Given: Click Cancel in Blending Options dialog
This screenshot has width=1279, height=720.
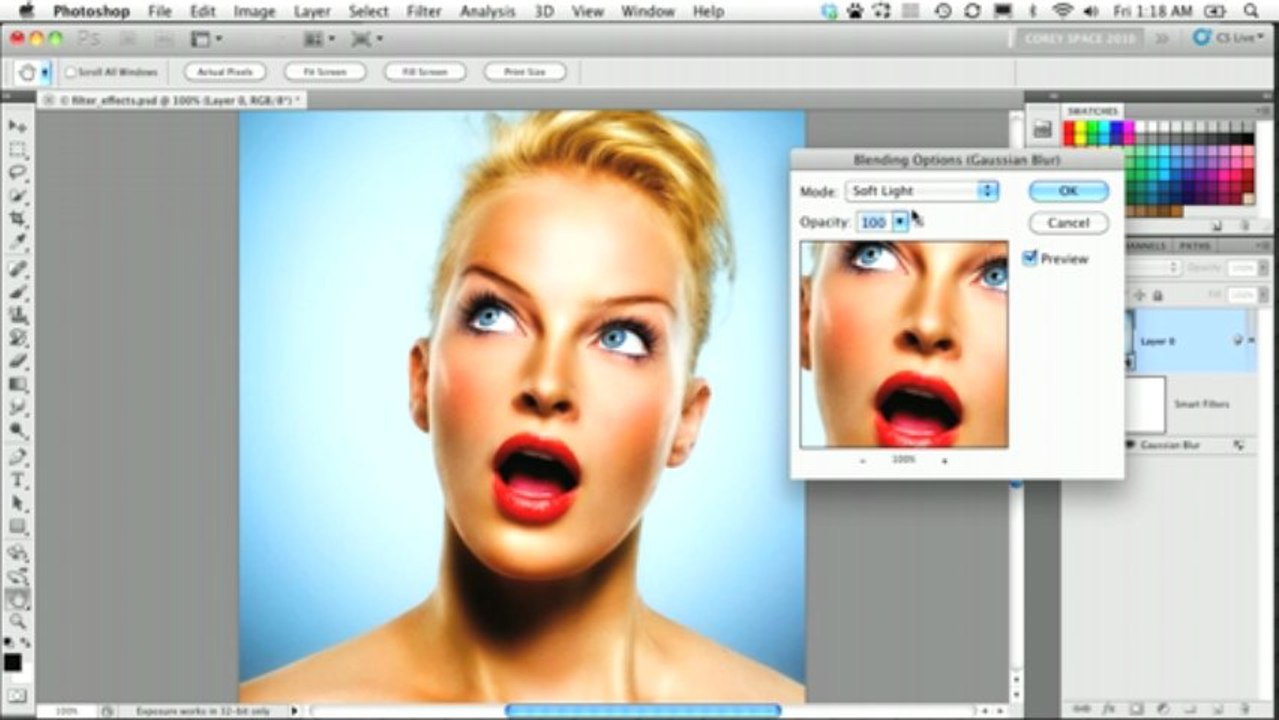Looking at the screenshot, I should 1068,223.
